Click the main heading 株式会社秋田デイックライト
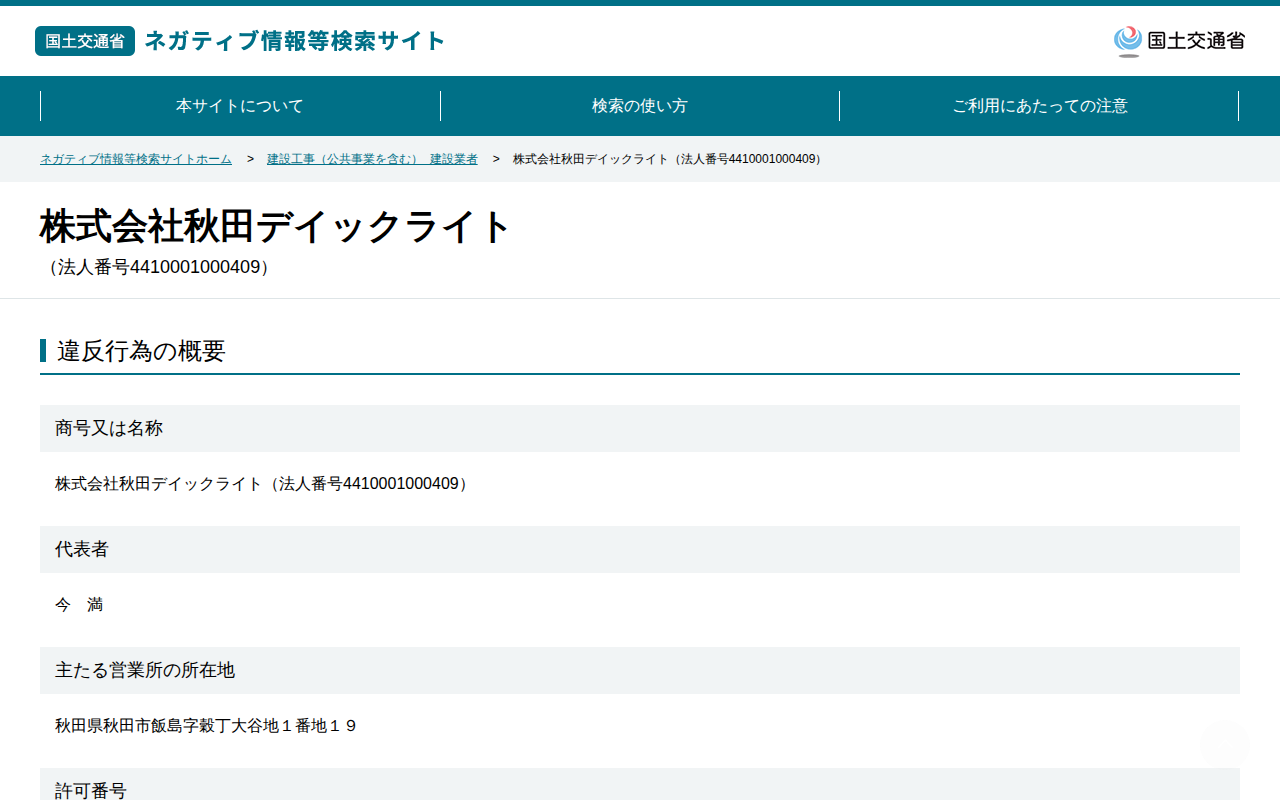Image resolution: width=1280 pixels, height=800 pixels. point(276,227)
